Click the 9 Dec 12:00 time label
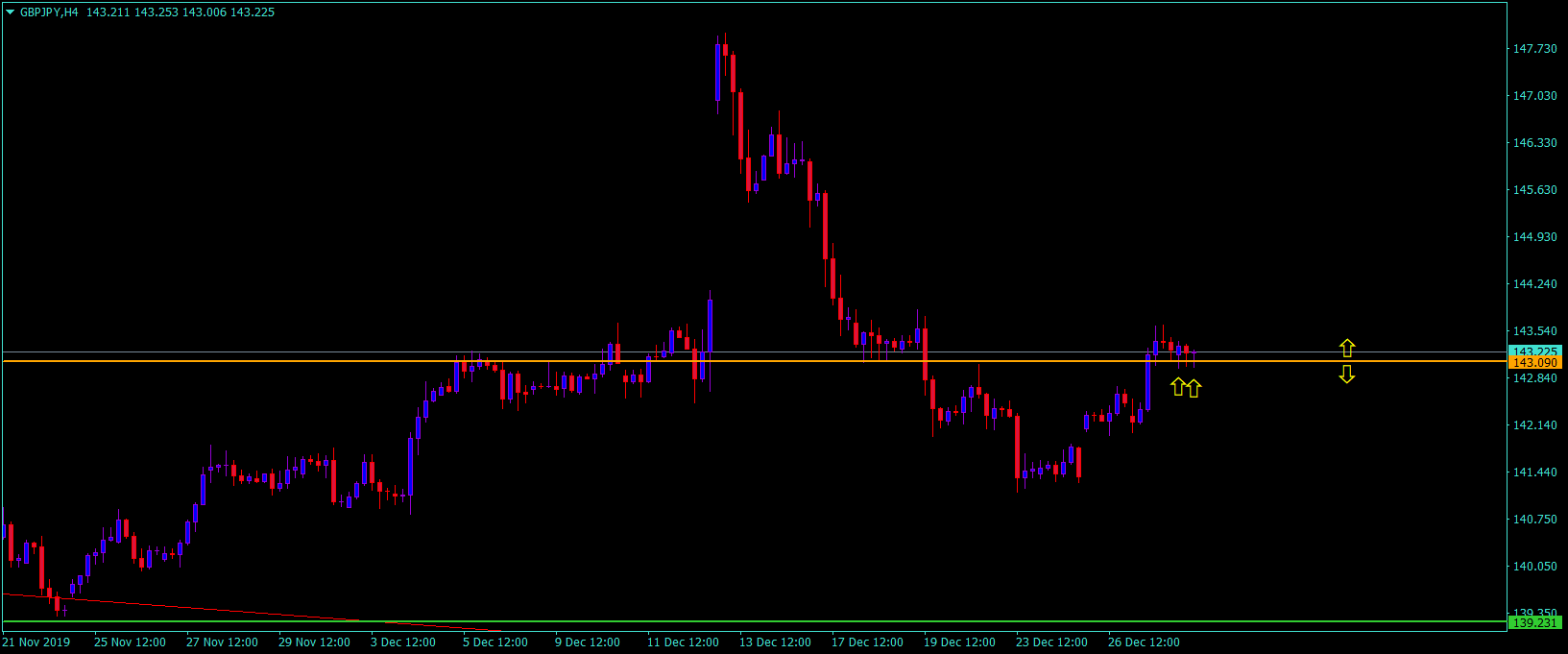Viewport: 1568px width, 654px height. 588,642
